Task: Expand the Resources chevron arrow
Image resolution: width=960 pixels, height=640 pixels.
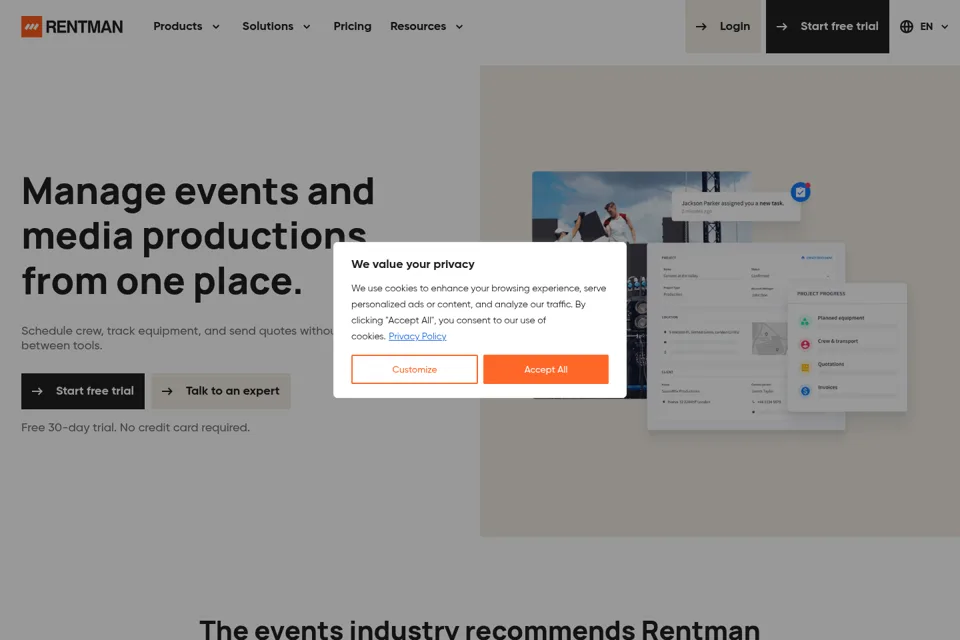Action: [459, 27]
